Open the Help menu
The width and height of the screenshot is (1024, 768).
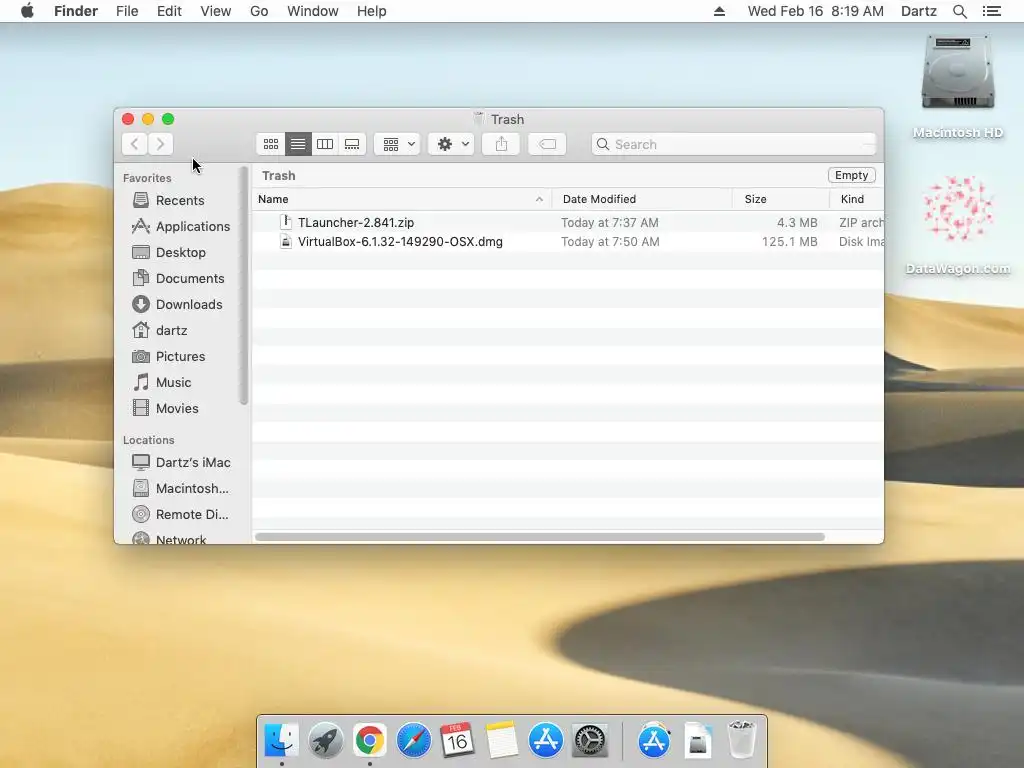tap(372, 11)
